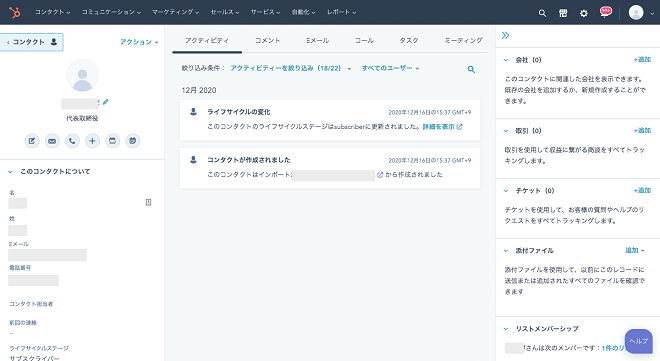Switch to the ミーティング tab
This screenshot has width=660, height=361.
click(x=463, y=40)
